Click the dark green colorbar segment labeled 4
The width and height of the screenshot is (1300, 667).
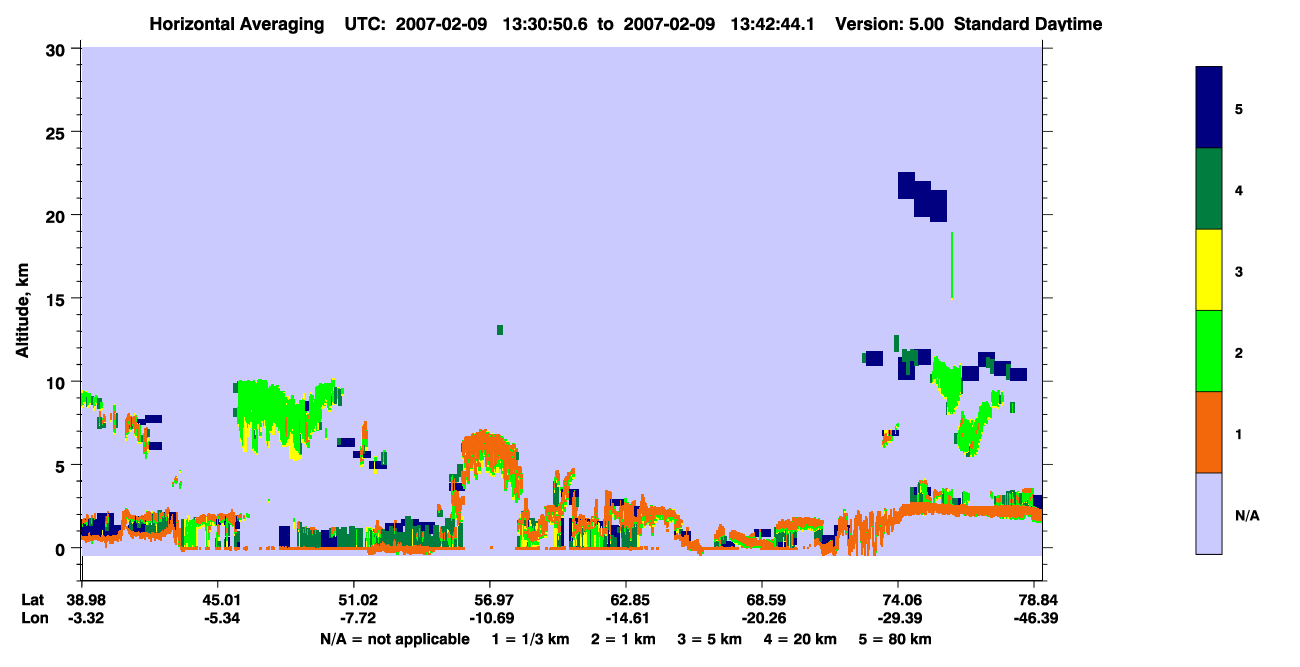pyautogui.click(x=1209, y=189)
